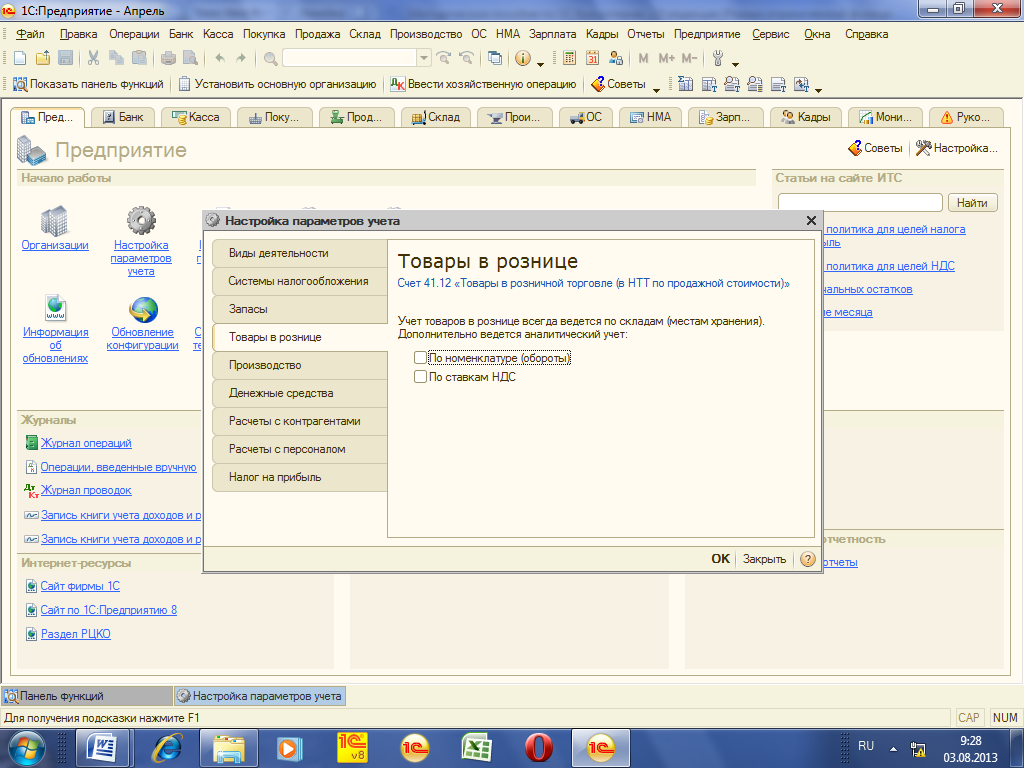Screen dimensions: 1024x768
Task: Select Запасы section in dialog
Action: point(300,309)
